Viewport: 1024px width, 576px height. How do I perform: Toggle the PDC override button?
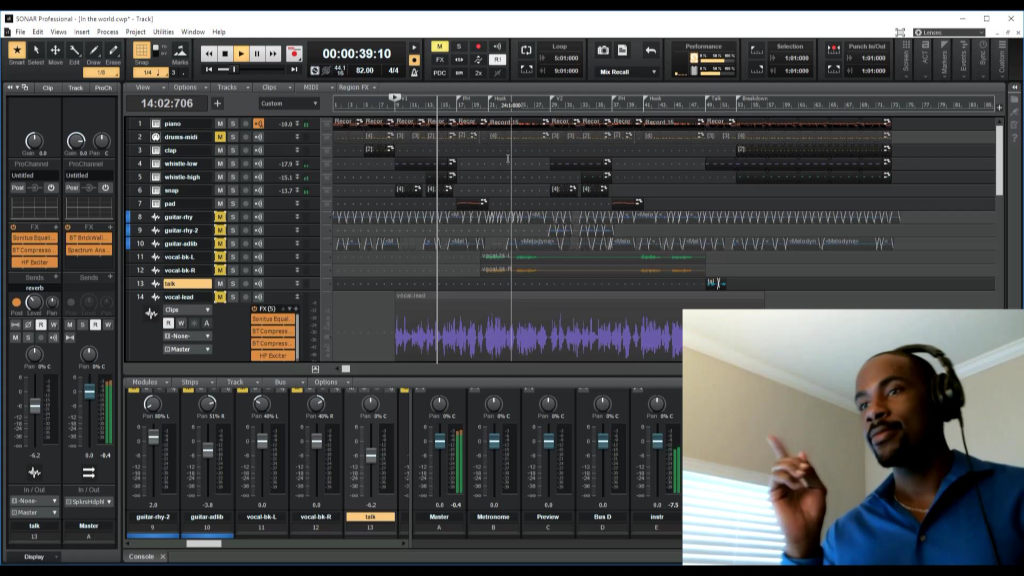[x=440, y=72]
